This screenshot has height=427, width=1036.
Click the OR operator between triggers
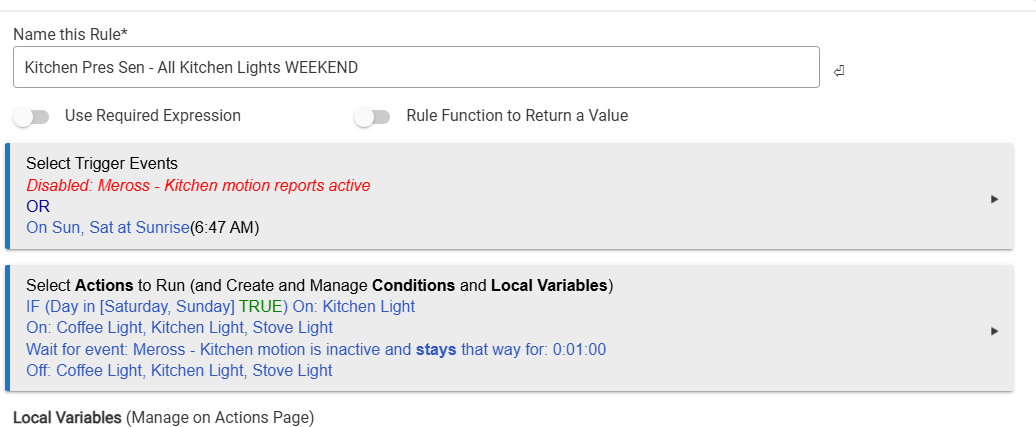point(38,206)
